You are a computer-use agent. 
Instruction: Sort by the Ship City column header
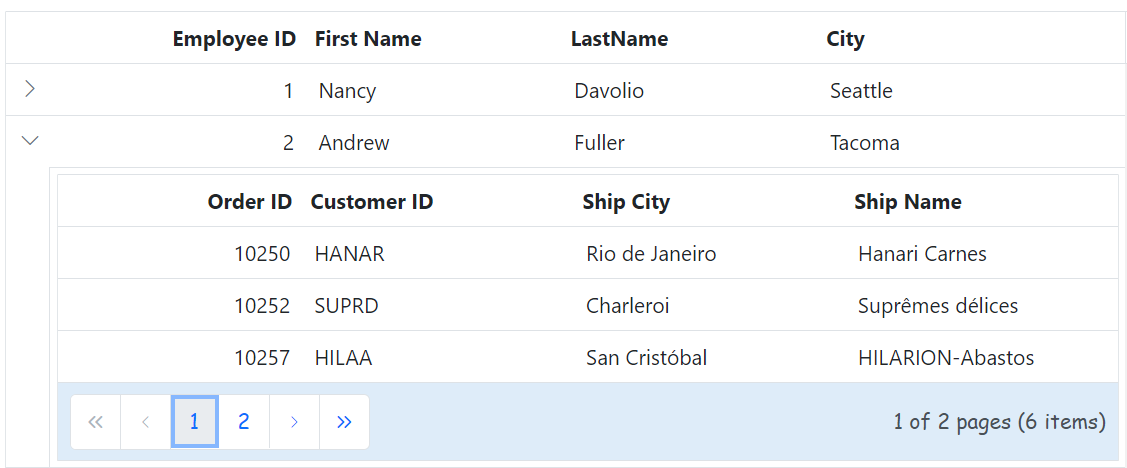pyautogui.click(x=626, y=202)
